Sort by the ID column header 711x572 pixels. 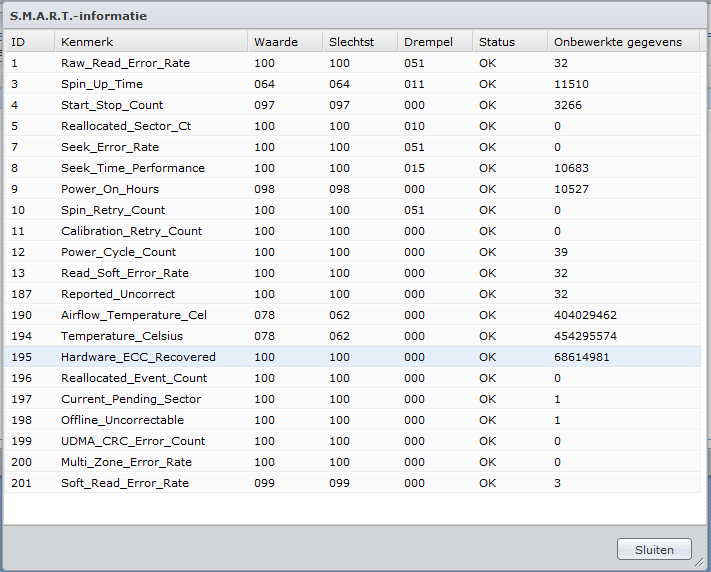(27, 42)
